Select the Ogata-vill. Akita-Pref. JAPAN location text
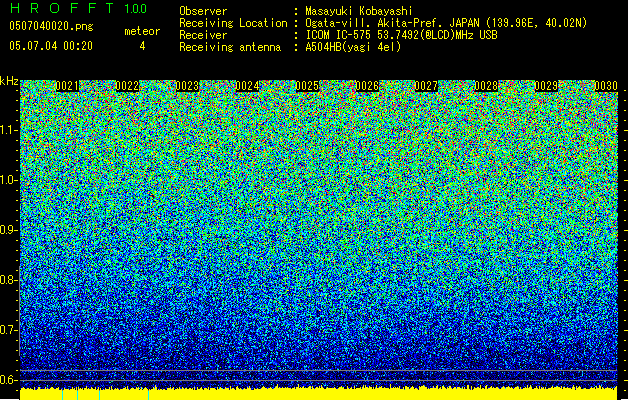Screen dimensions: 629x400 pyautogui.click(x=446, y=23)
